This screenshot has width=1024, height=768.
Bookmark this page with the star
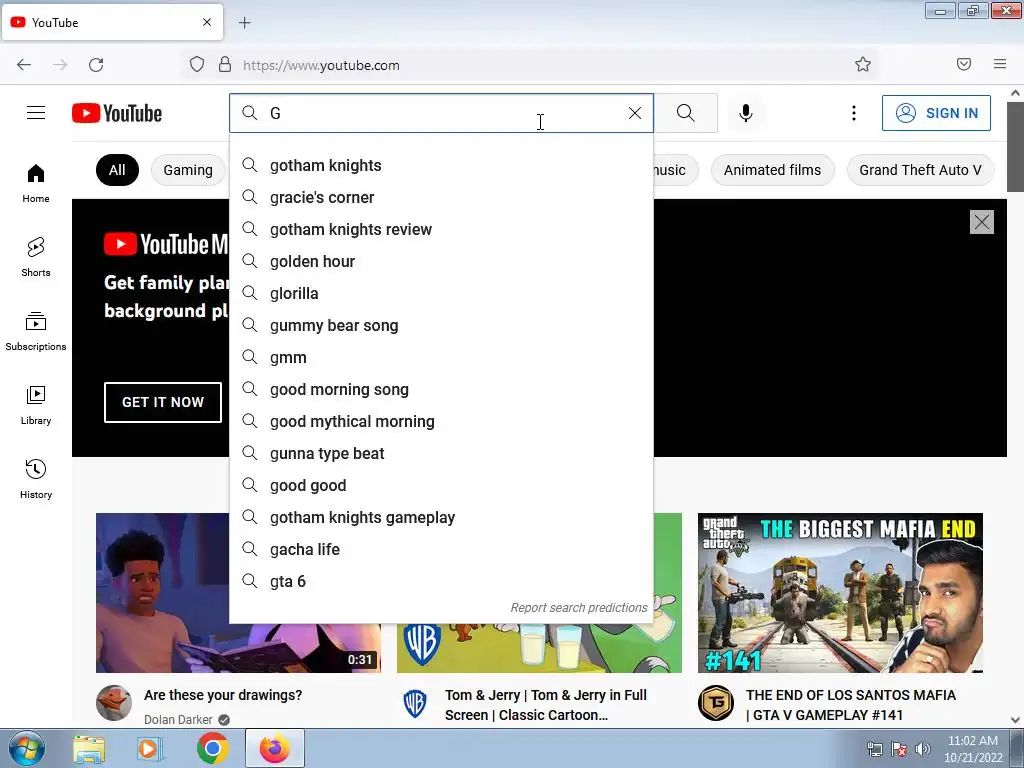point(863,65)
